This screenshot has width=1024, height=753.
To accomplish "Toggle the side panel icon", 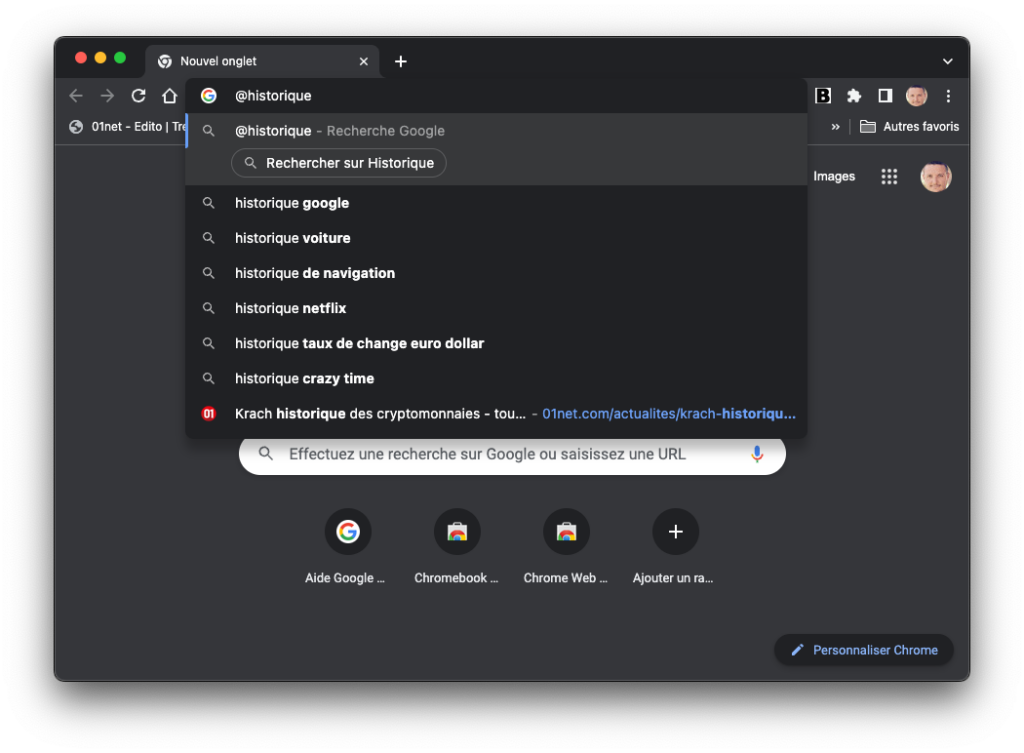I will (x=885, y=96).
